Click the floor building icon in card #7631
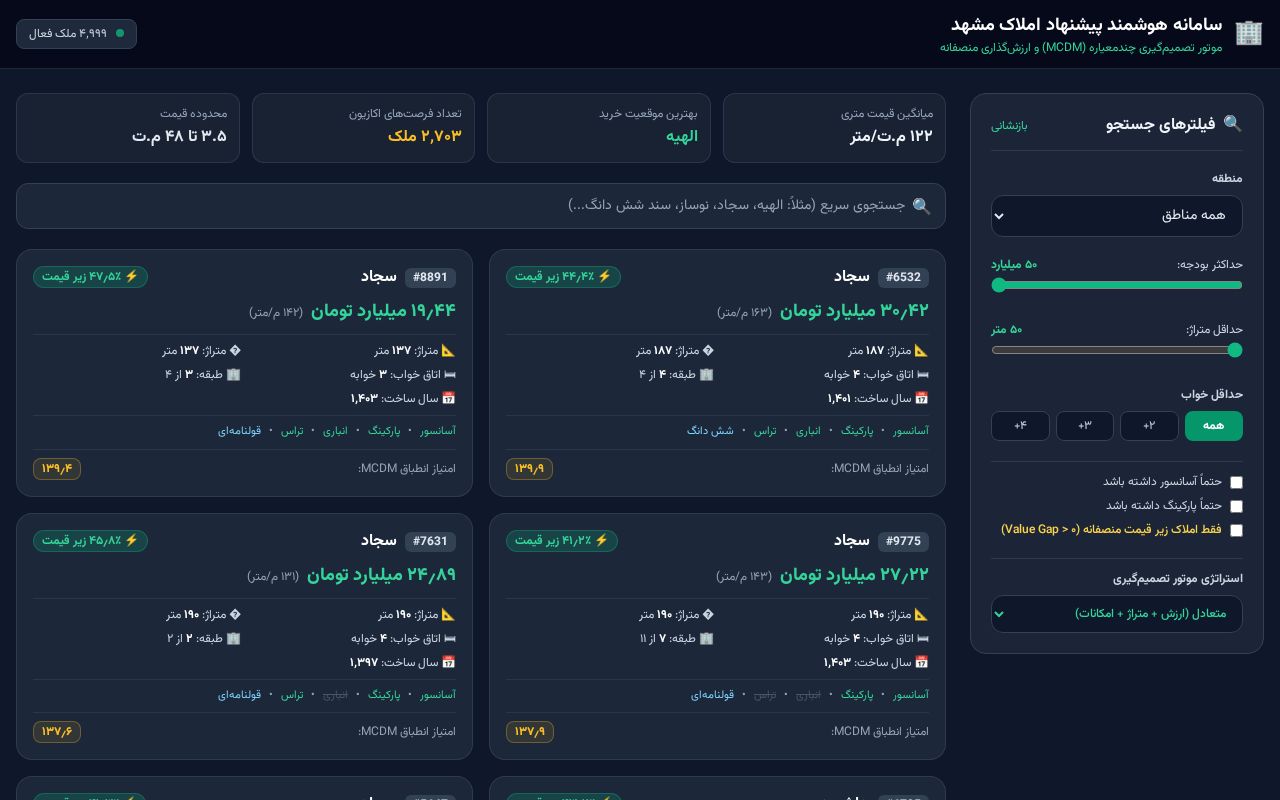Image resolution: width=1280 pixels, height=800 pixels. coord(234,638)
